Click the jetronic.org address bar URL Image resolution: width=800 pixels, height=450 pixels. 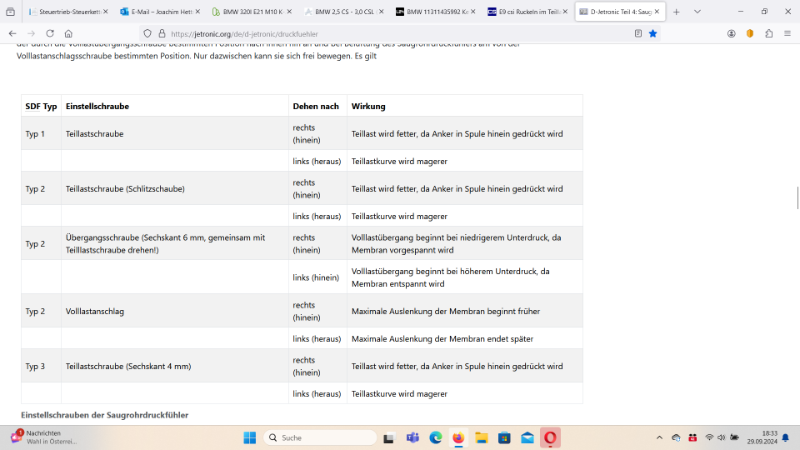[250, 33]
